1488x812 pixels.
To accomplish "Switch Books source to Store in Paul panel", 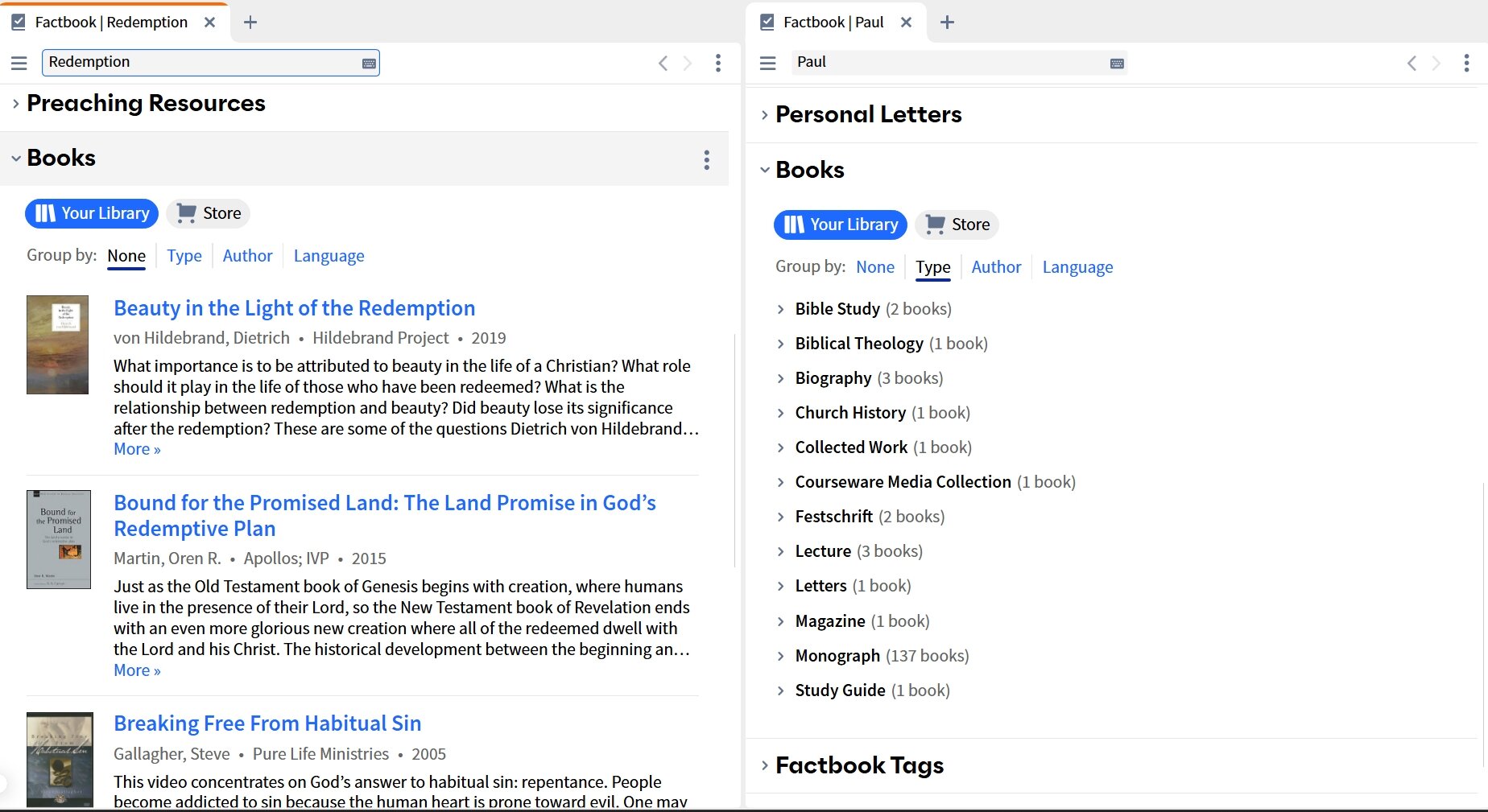I will point(957,225).
